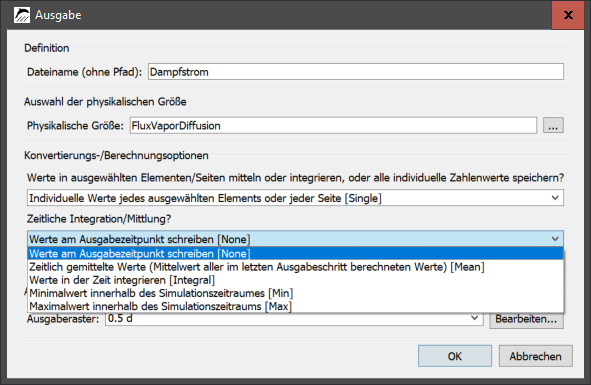This screenshot has height=385, width=591.
Task: Click the Physikalische Größe field with FluxVaporDiffusion
Action: pyautogui.click(x=333, y=125)
